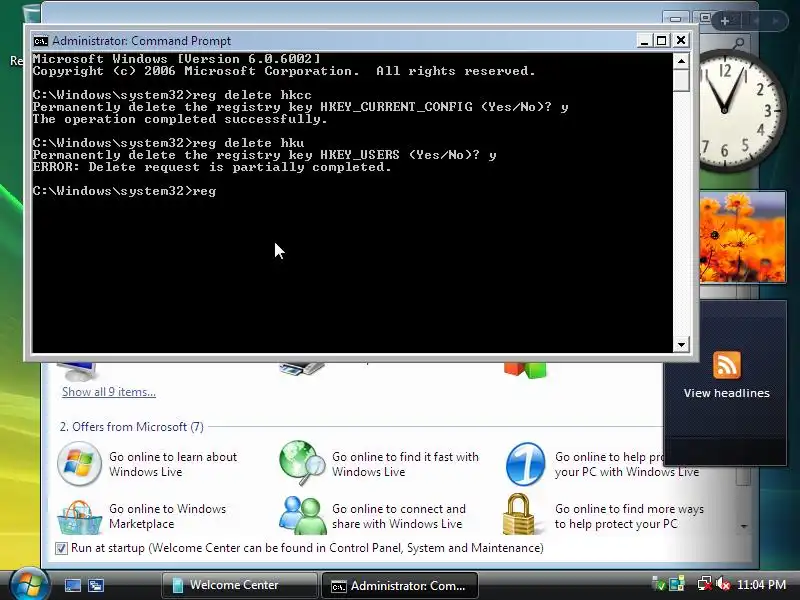Switch to Welcome Center taskbar button
Image resolution: width=800 pixels, height=600 pixels.
tap(239, 585)
